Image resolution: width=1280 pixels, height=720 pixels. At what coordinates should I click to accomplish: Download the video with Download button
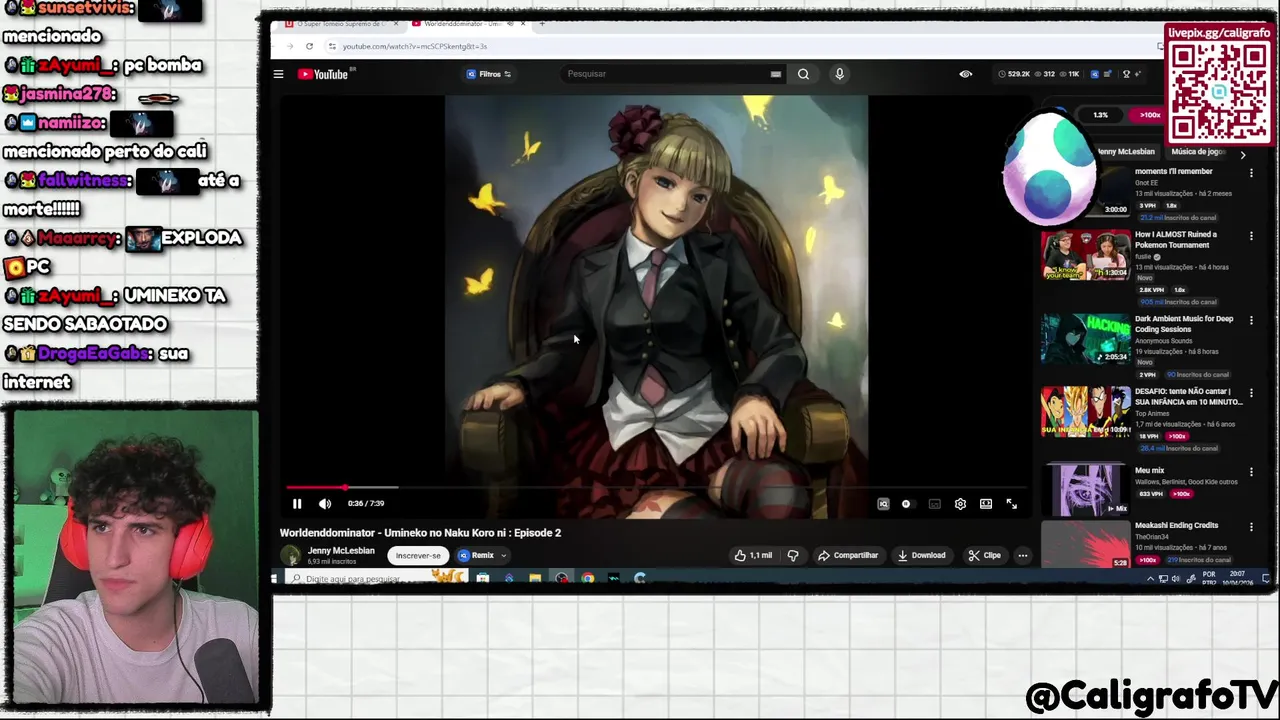coord(922,556)
